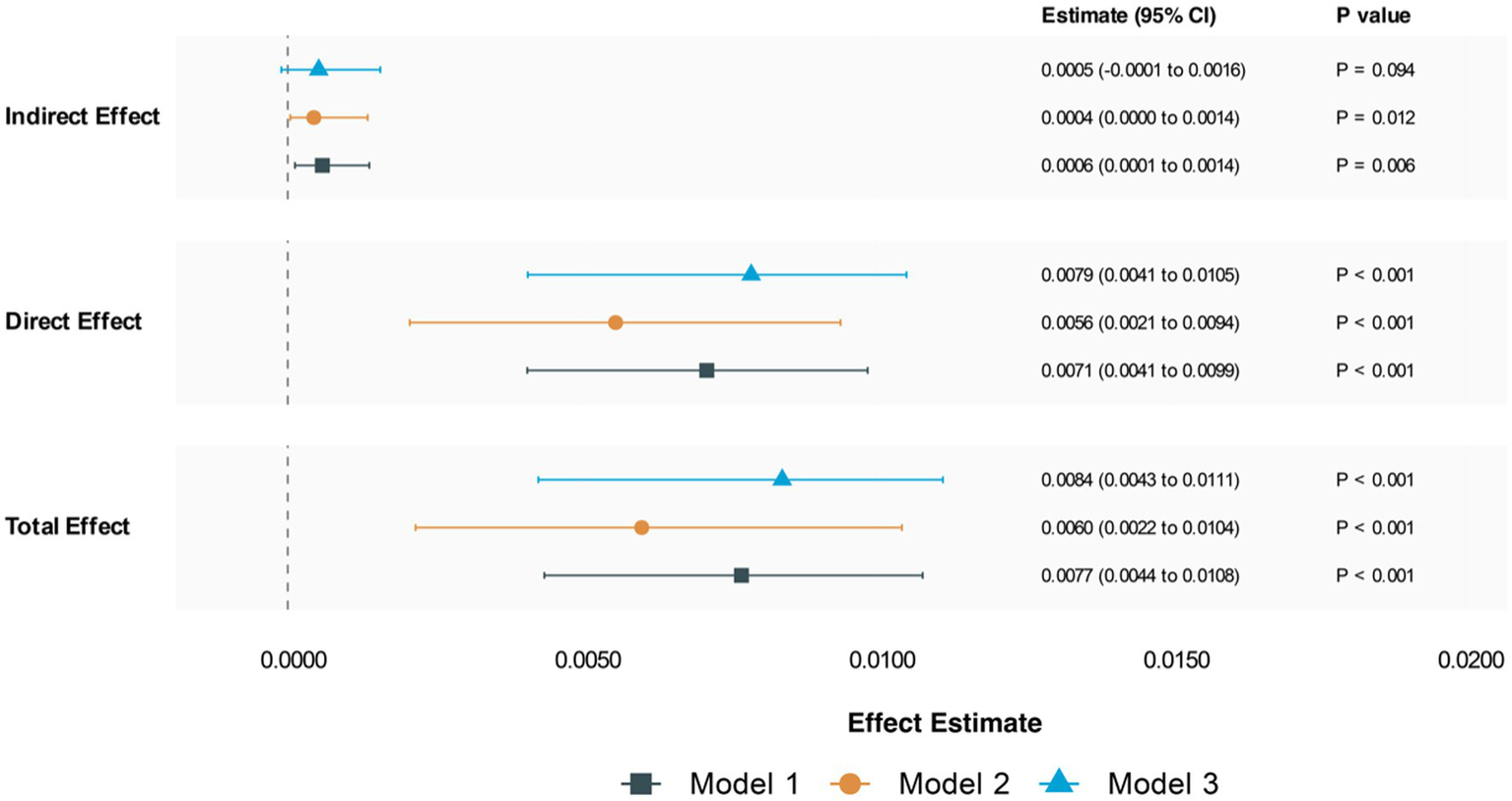The height and width of the screenshot is (801, 1512).
Task: Click the Direct Effect row label
Action: pyautogui.click(x=74, y=321)
